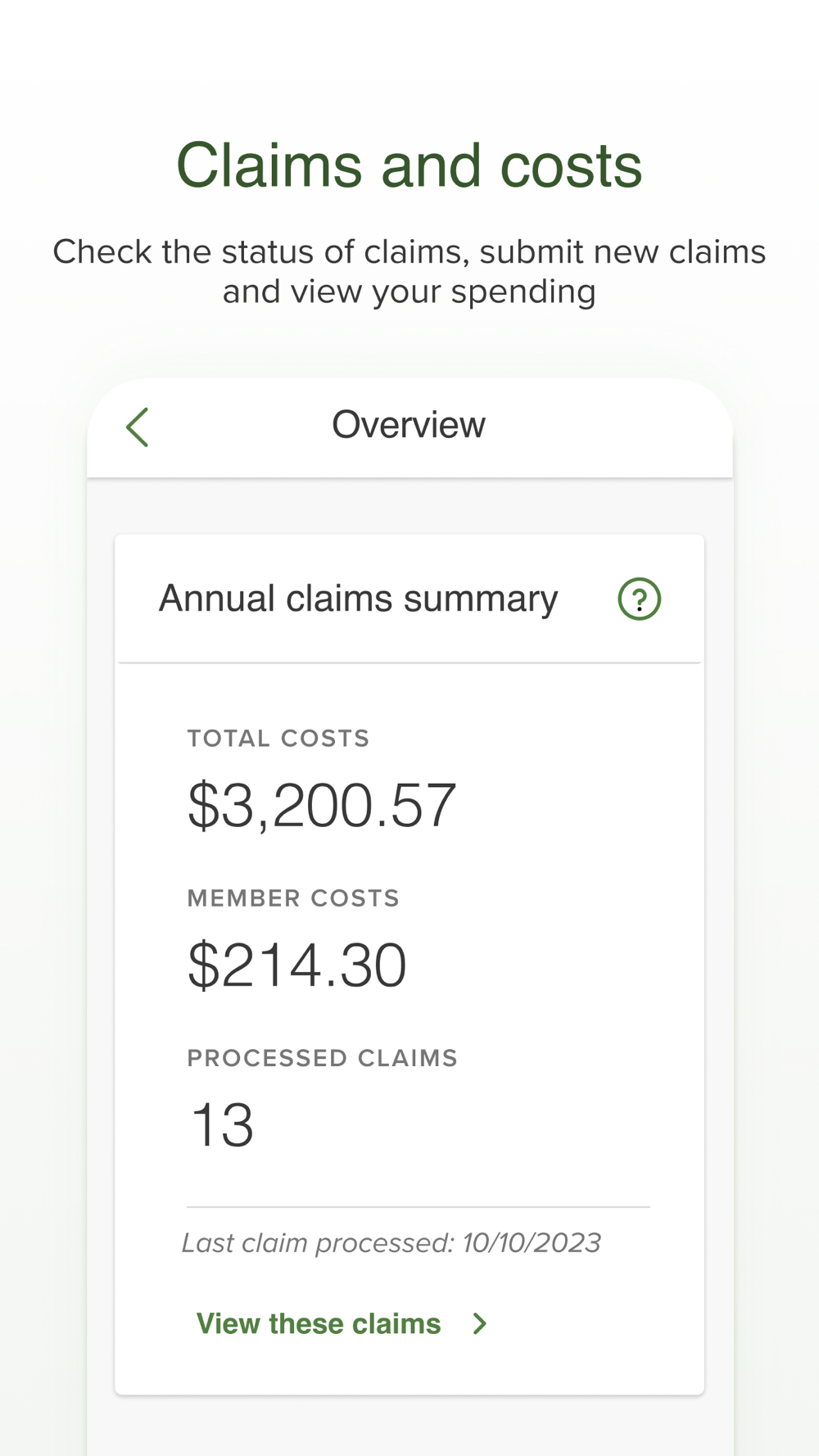Click the total costs amount $3,200.57
819x1456 pixels.
click(322, 806)
